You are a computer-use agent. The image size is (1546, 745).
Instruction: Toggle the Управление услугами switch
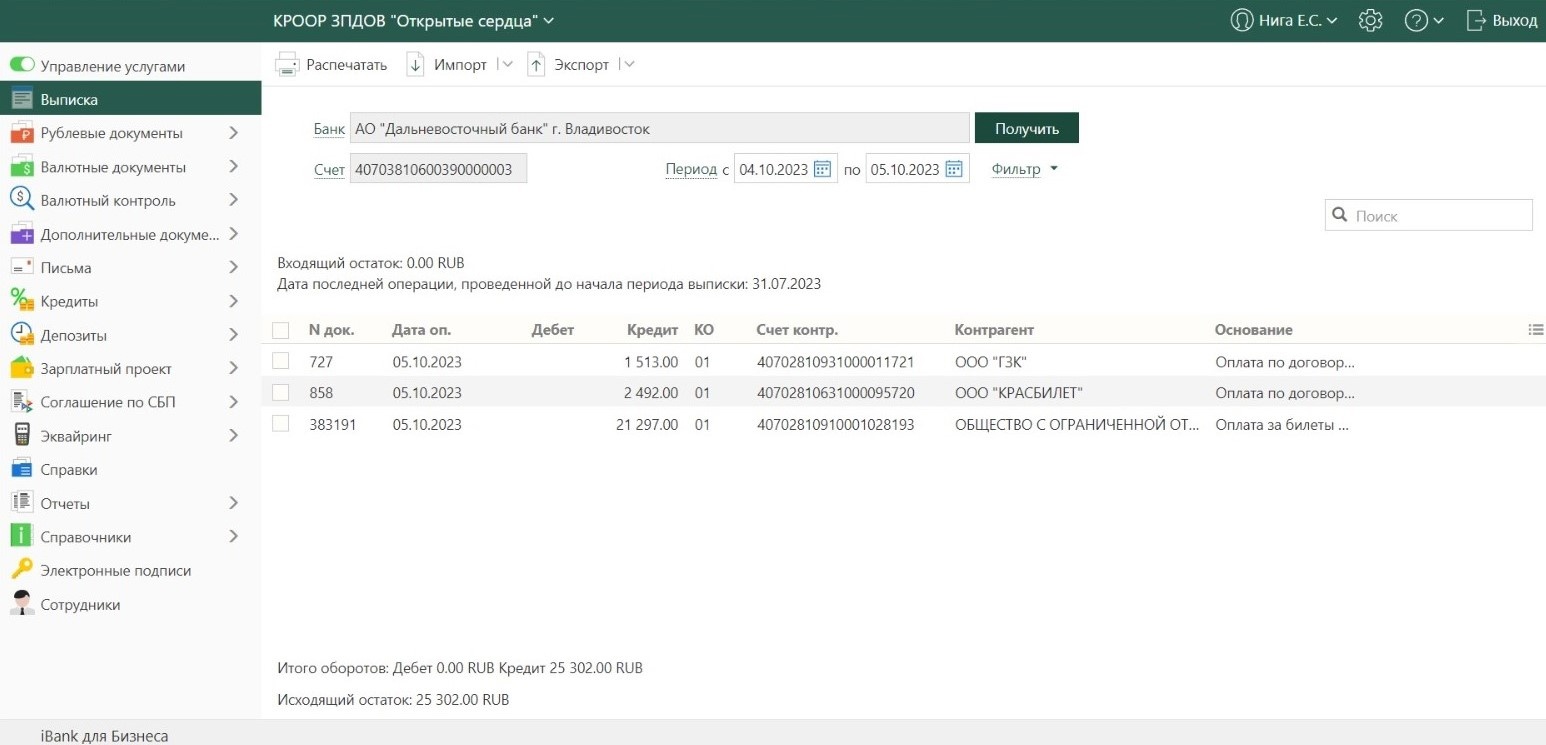point(22,65)
